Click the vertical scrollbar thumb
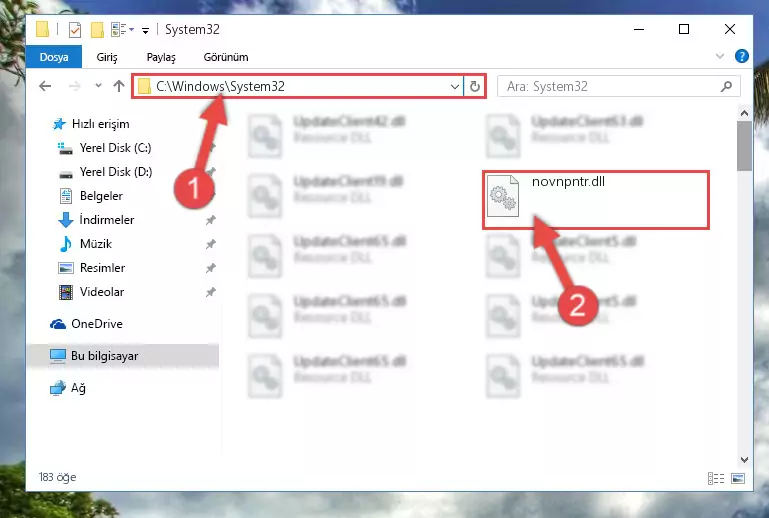 click(x=744, y=146)
